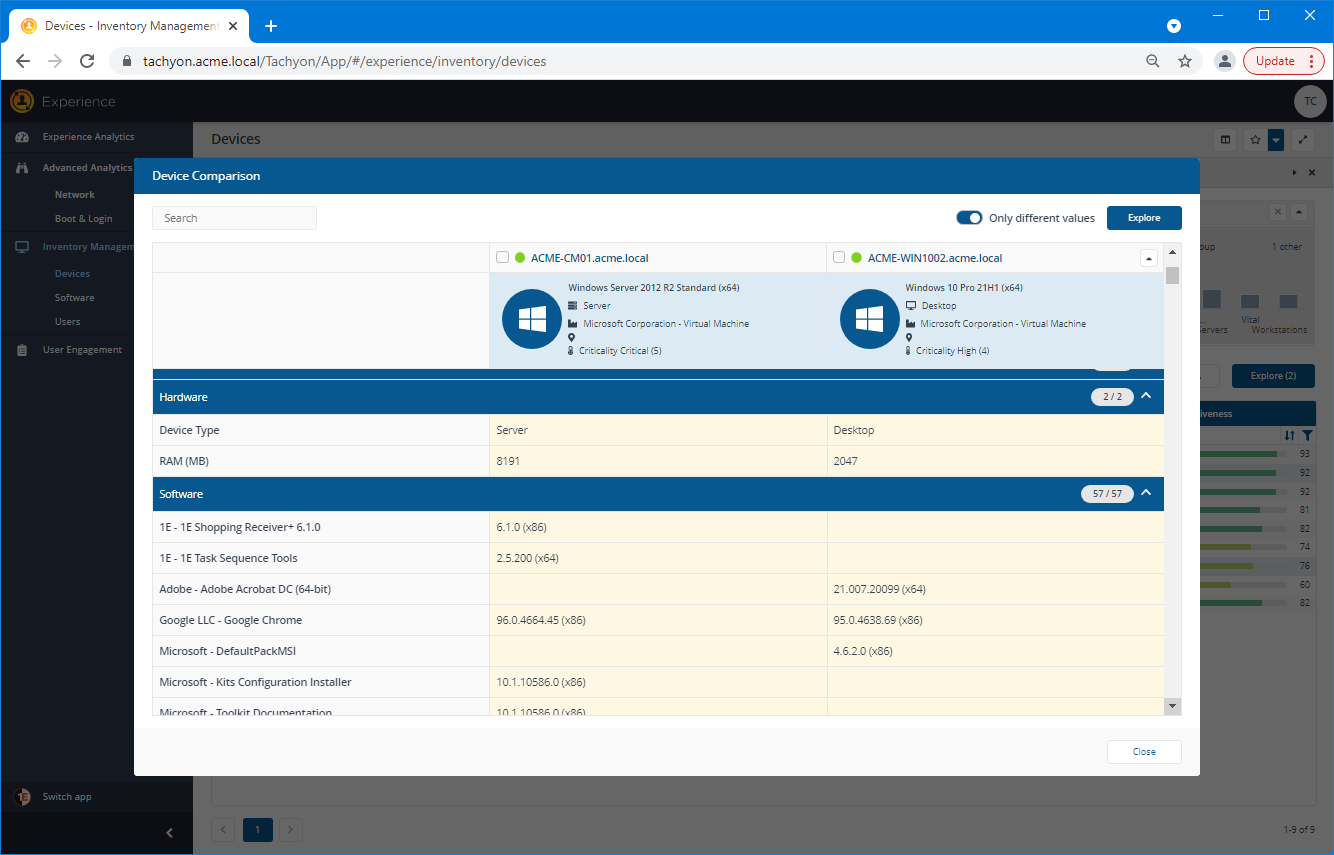Viewport: 1334px width, 855px height.
Task: Select Microsoft - DefaultPackMSI row label
Action: click(x=227, y=651)
